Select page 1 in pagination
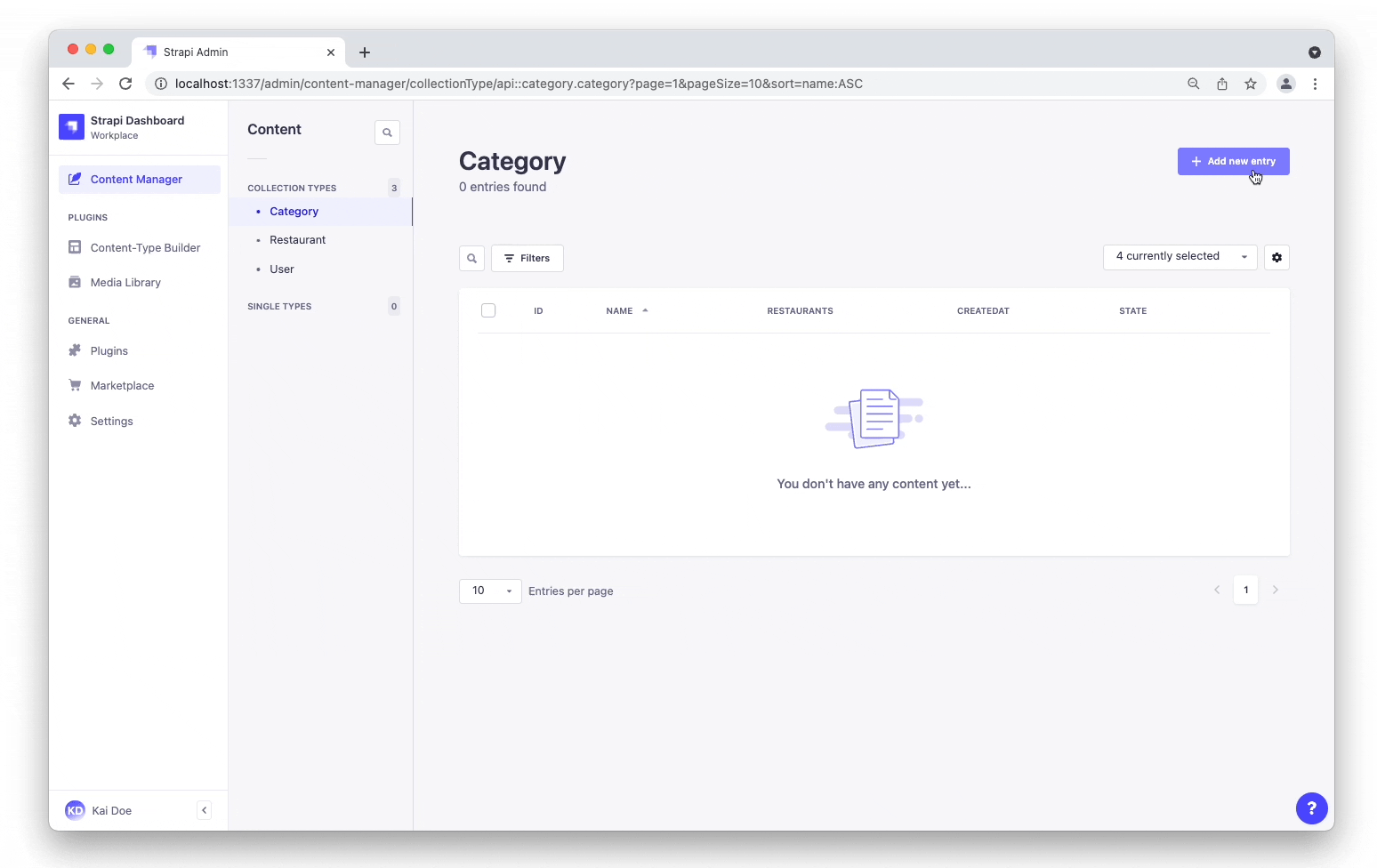This screenshot has height=868, width=1377. point(1245,590)
